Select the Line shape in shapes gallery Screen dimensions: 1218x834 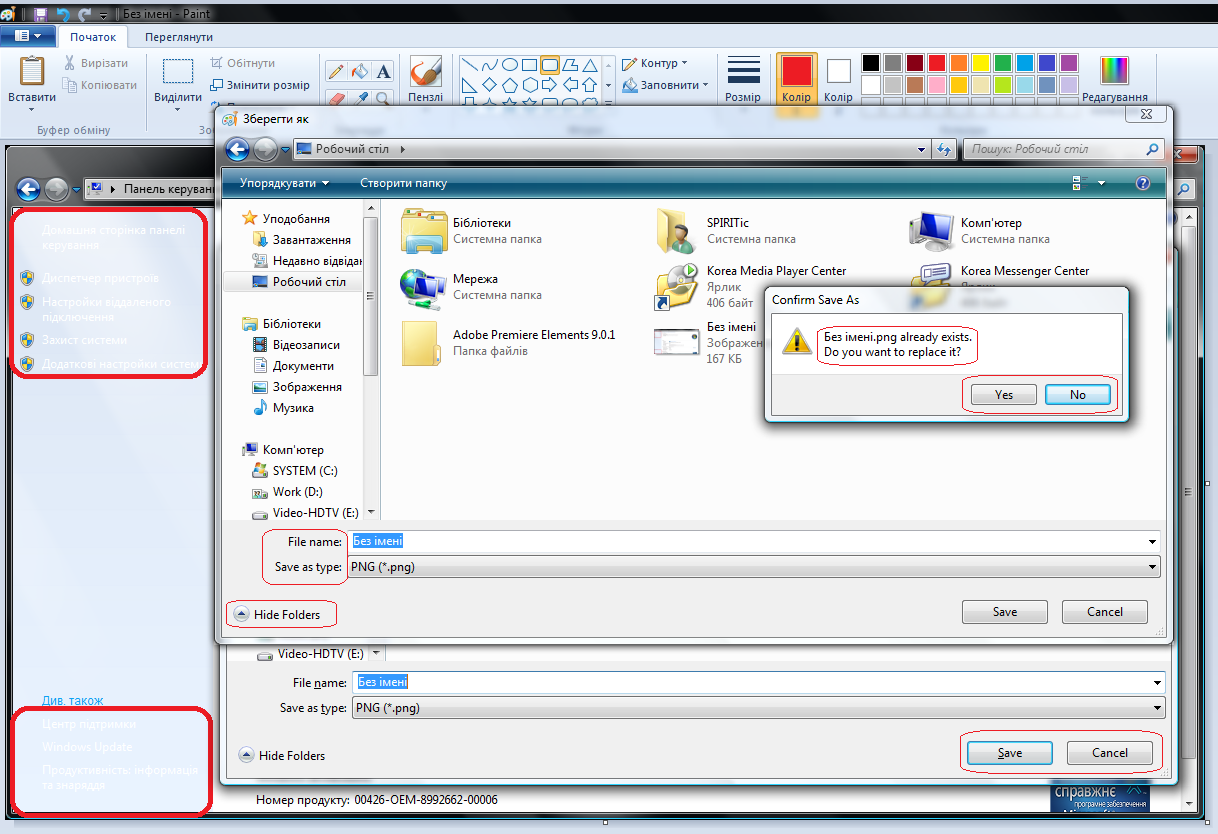[468, 65]
